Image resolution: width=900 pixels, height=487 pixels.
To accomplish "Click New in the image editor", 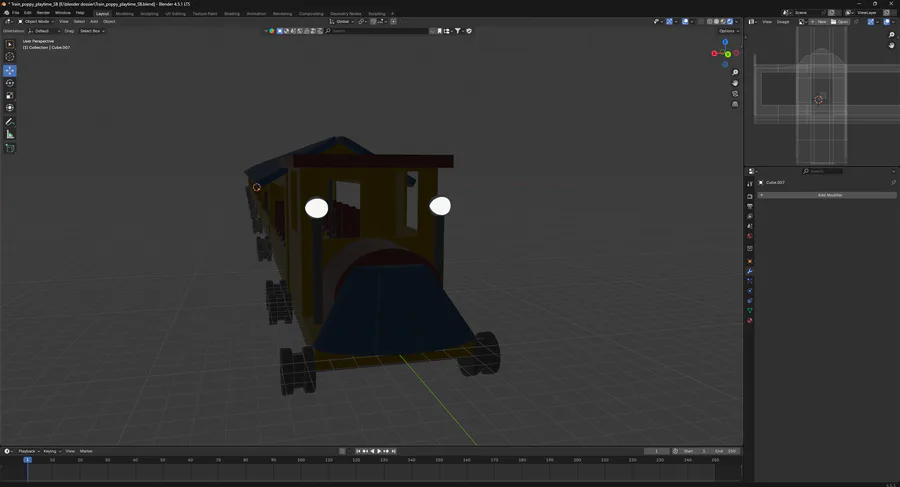I will 819,22.
